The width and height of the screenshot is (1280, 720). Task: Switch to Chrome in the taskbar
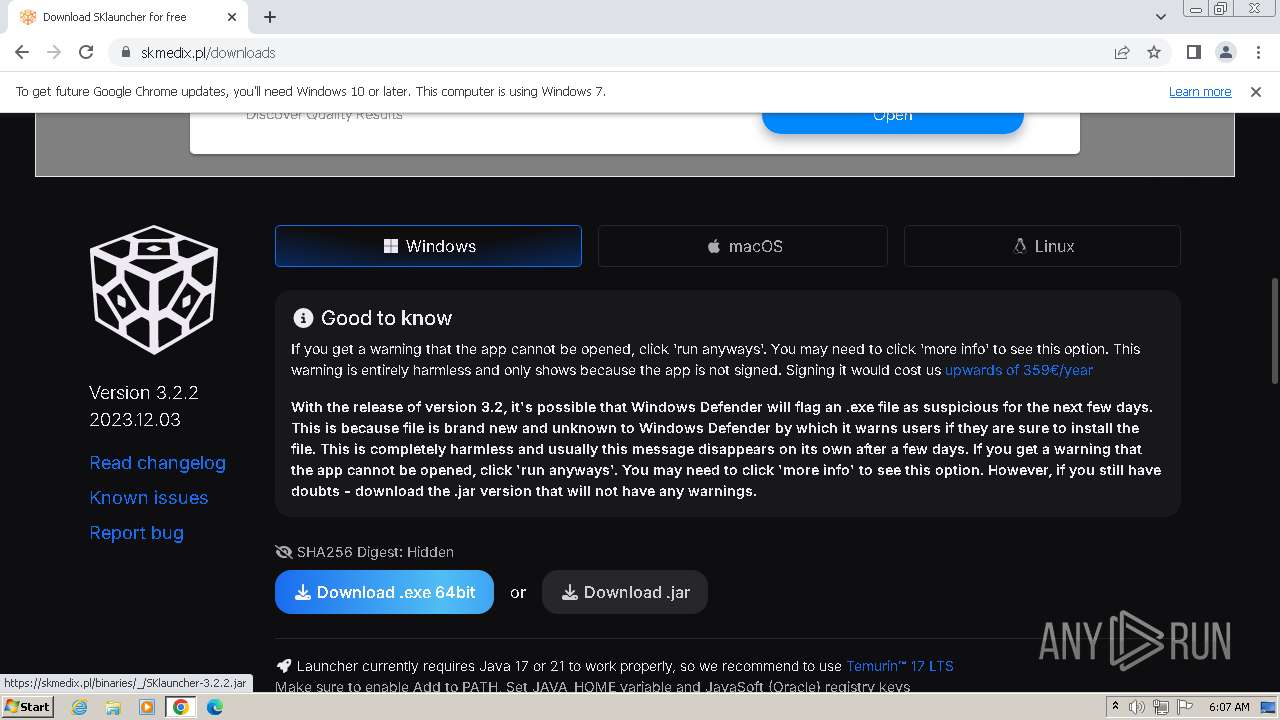point(181,707)
